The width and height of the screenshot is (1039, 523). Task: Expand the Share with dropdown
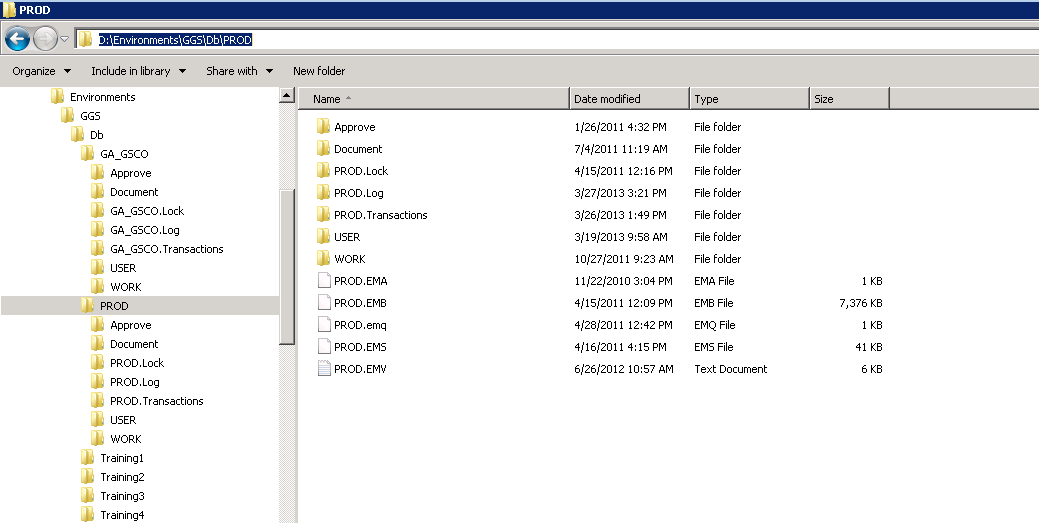tap(239, 71)
